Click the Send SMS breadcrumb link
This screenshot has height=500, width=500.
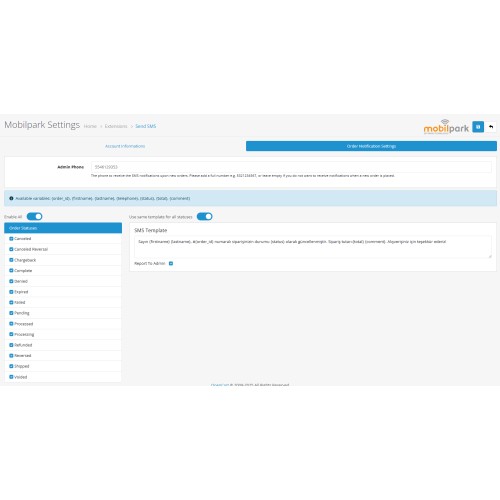(146, 126)
